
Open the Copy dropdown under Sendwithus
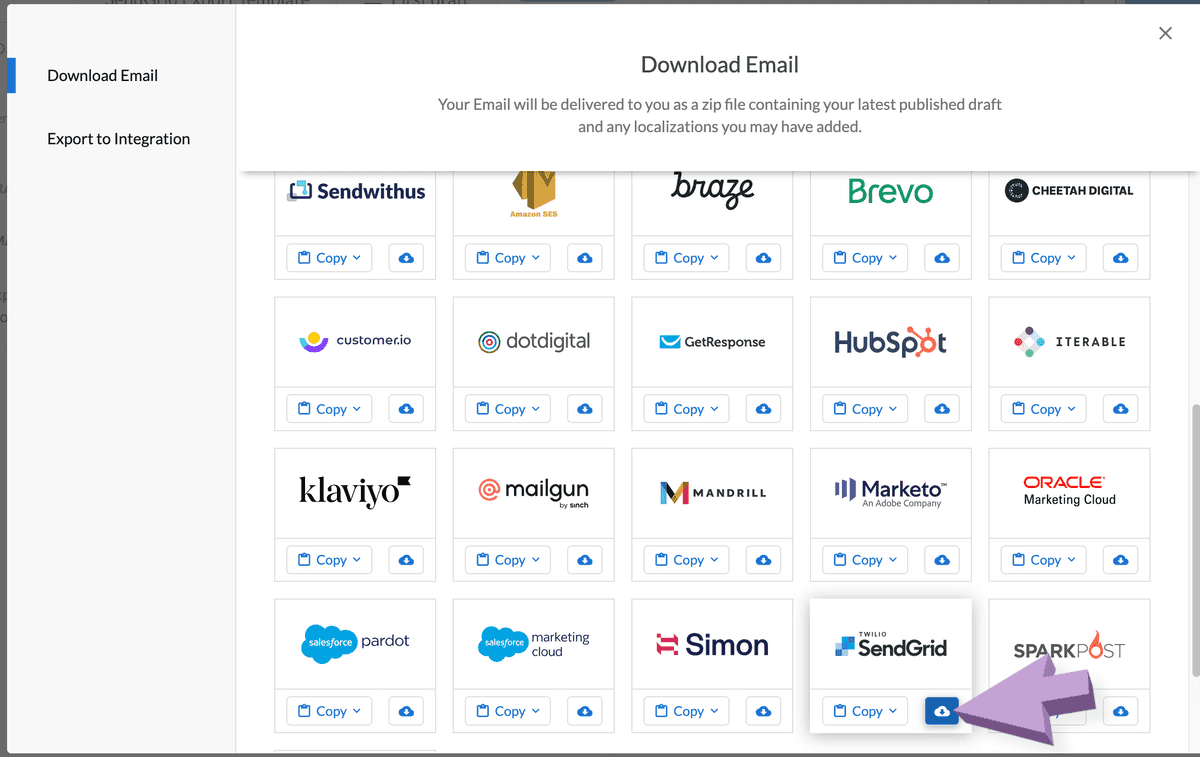pyautogui.click(x=329, y=258)
